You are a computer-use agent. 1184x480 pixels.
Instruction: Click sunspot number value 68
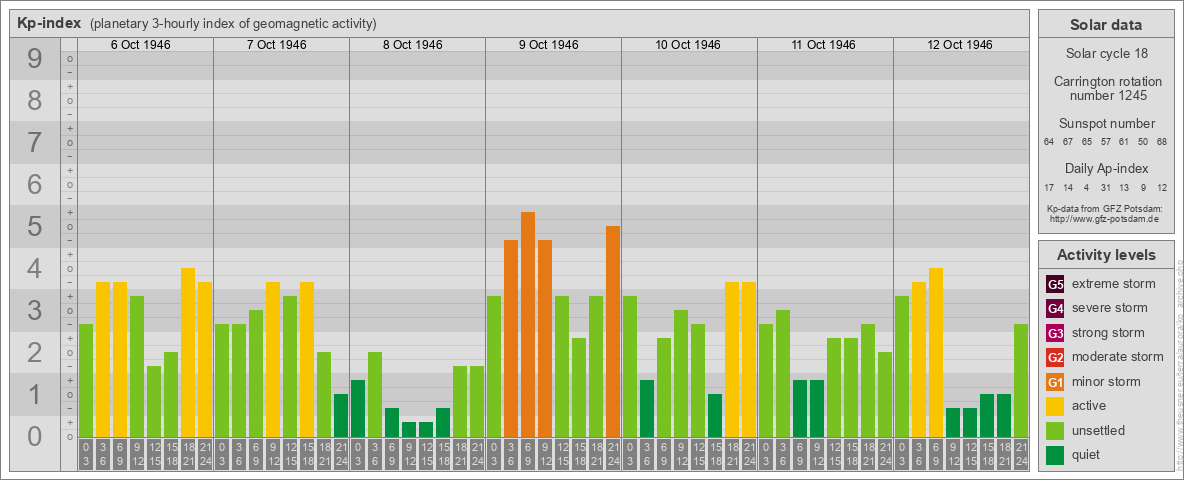[x=1162, y=142]
